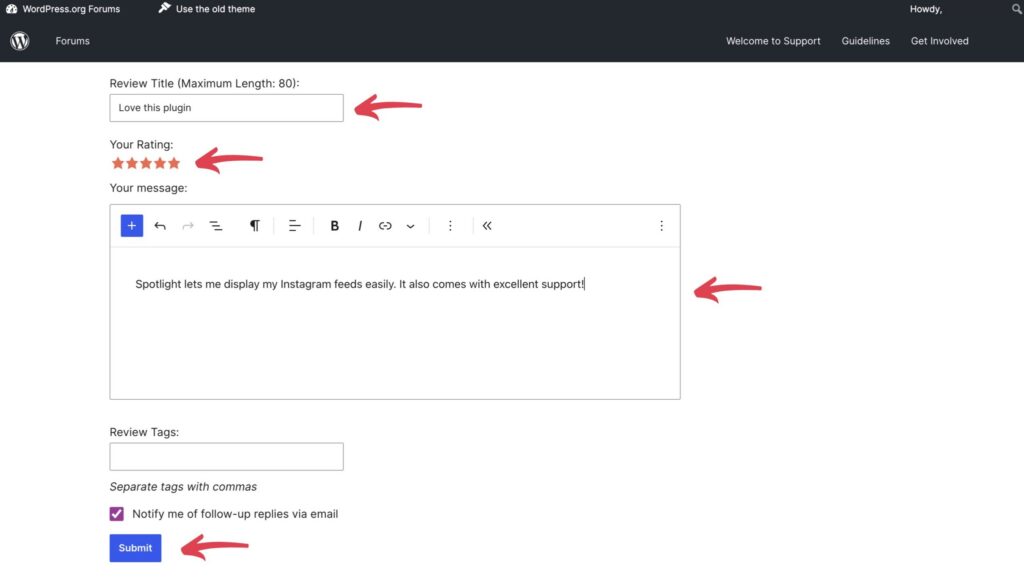Open editor options menu at toolbar right
The image size is (1024, 580).
(x=661, y=226)
